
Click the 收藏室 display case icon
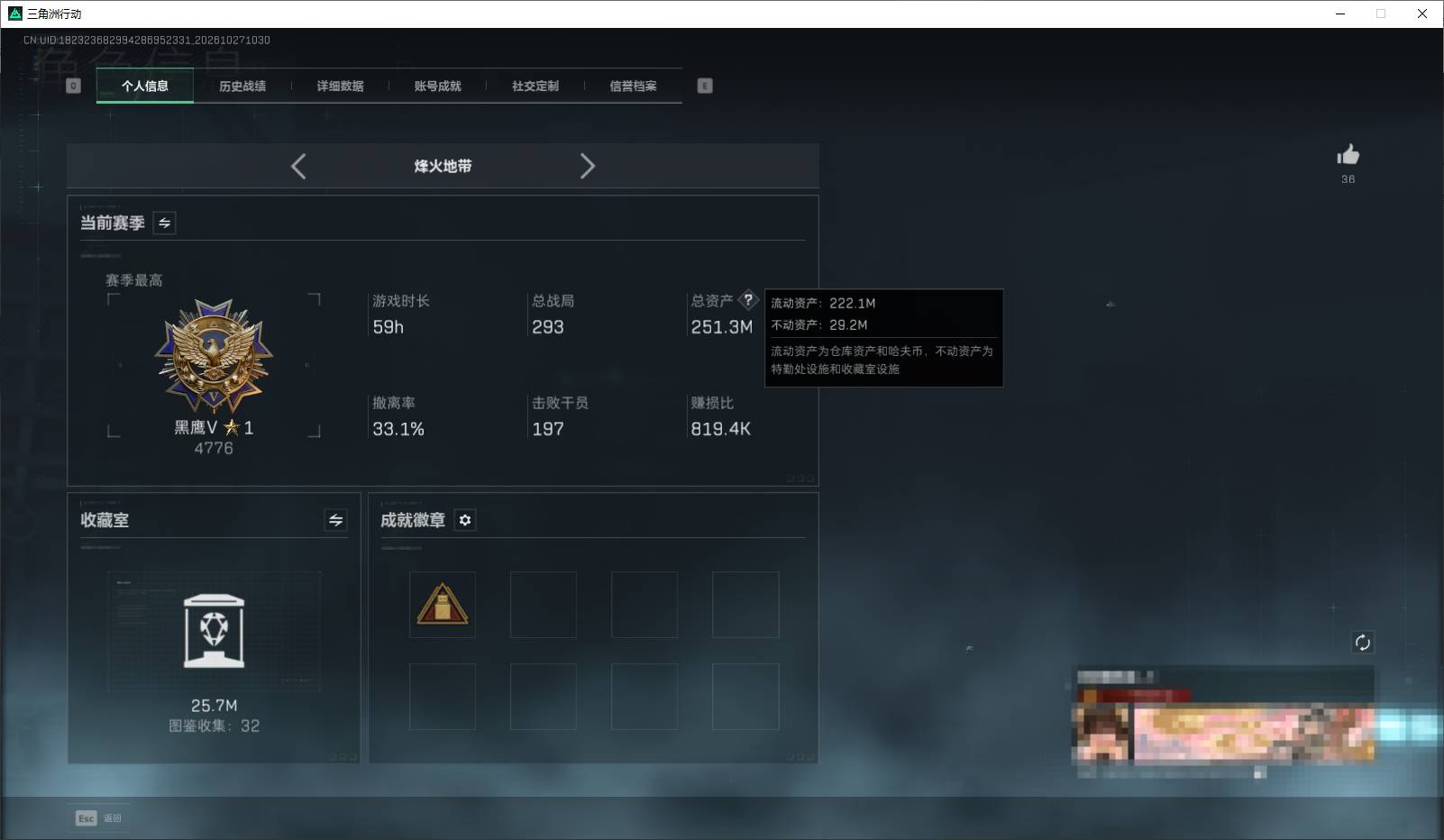[214, 631]
